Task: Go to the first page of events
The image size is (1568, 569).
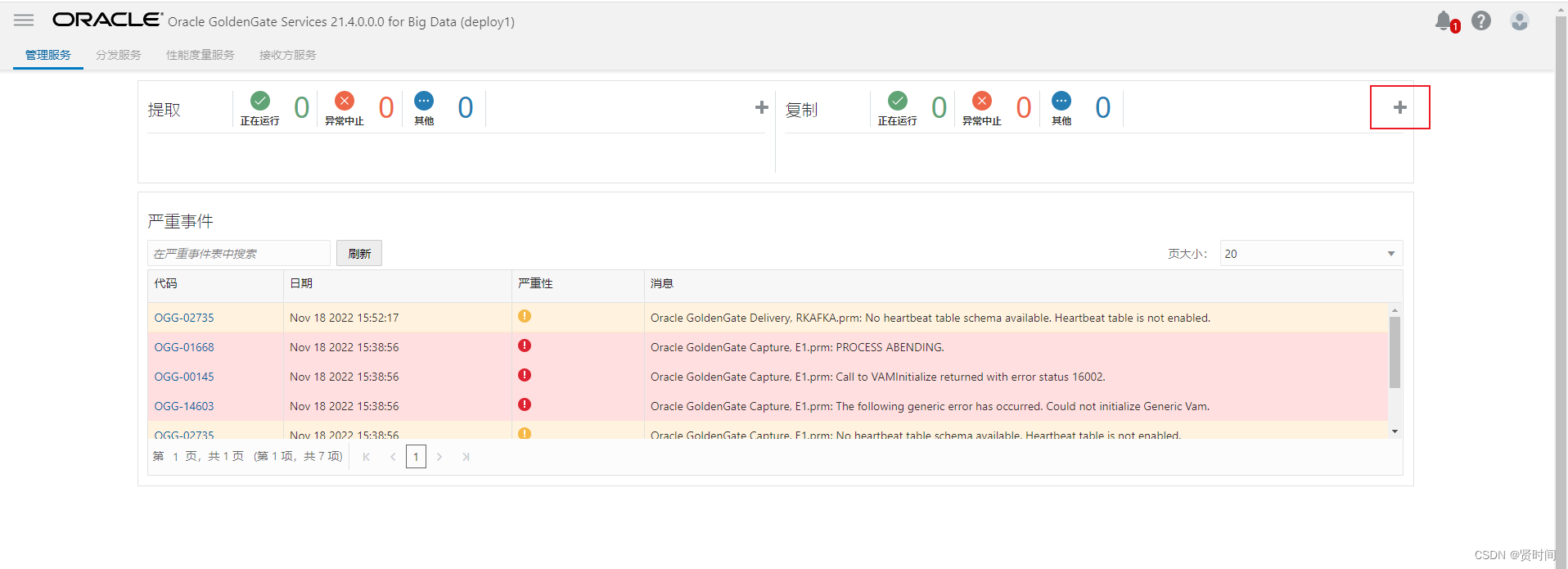Action: pyautogui.click(x=367, y=457)
